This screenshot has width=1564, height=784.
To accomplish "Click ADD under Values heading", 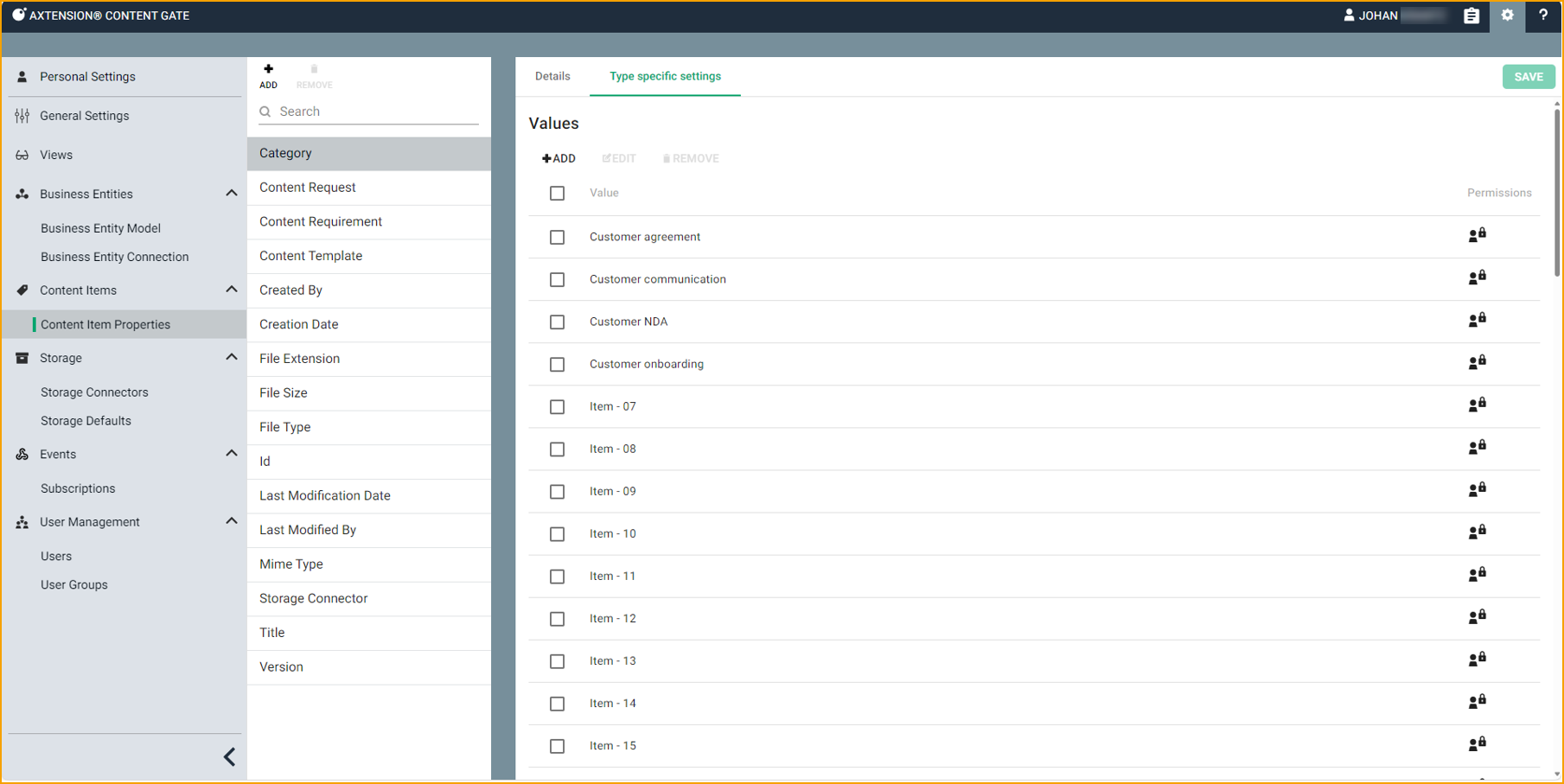I will (559, 158).
